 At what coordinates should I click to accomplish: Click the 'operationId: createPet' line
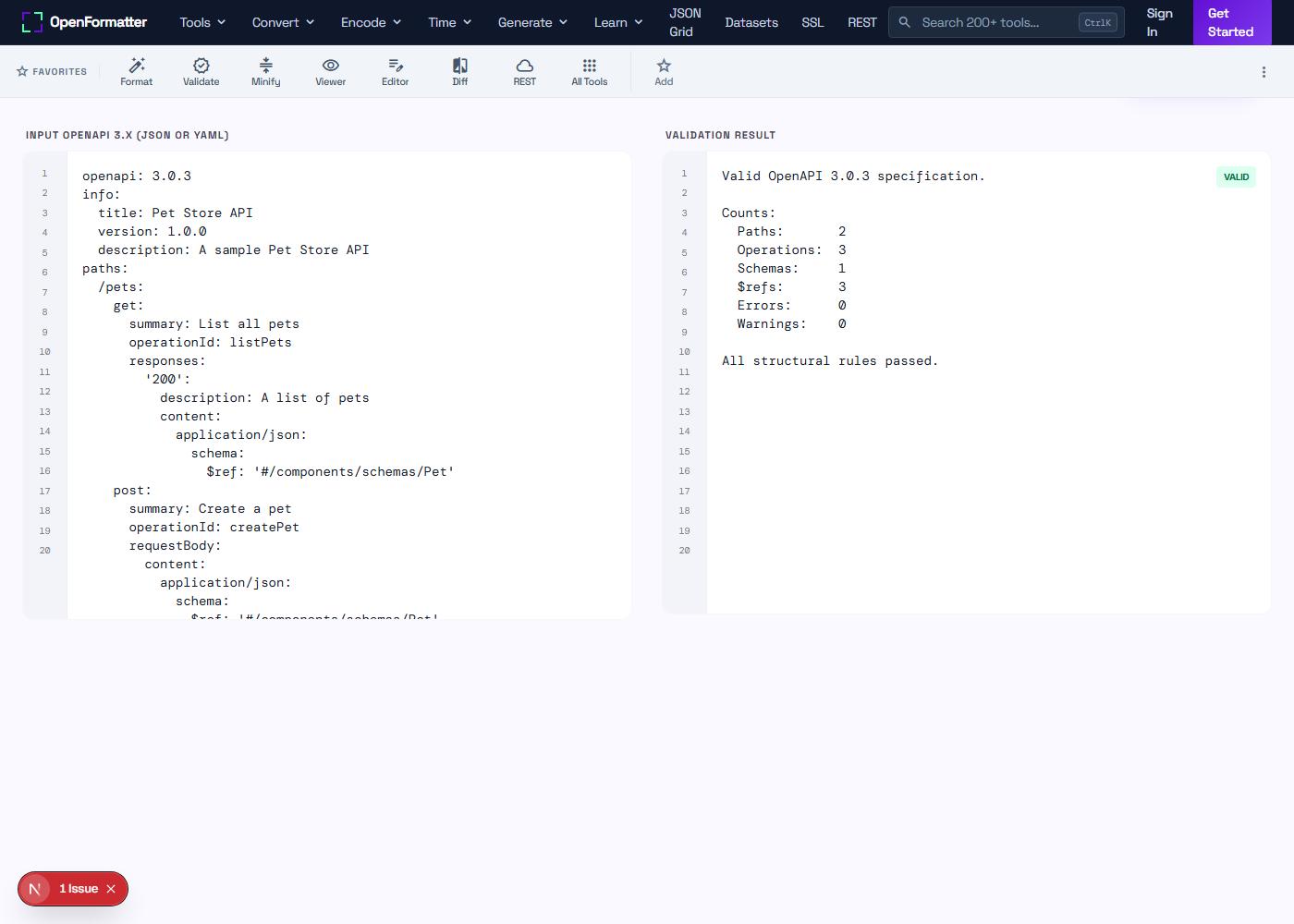coord(214,527)
